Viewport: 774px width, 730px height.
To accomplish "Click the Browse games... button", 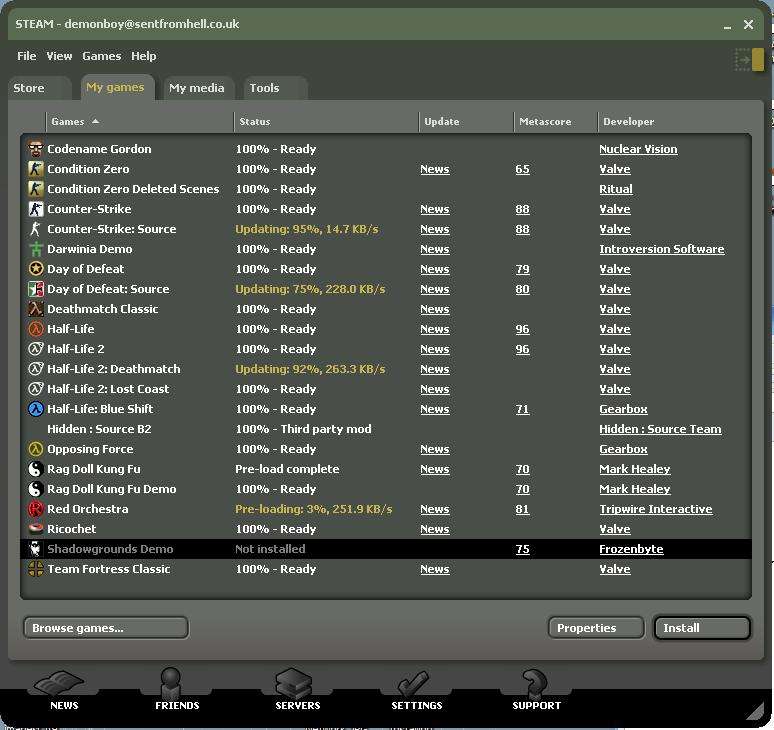I will [x=106, y=628].
